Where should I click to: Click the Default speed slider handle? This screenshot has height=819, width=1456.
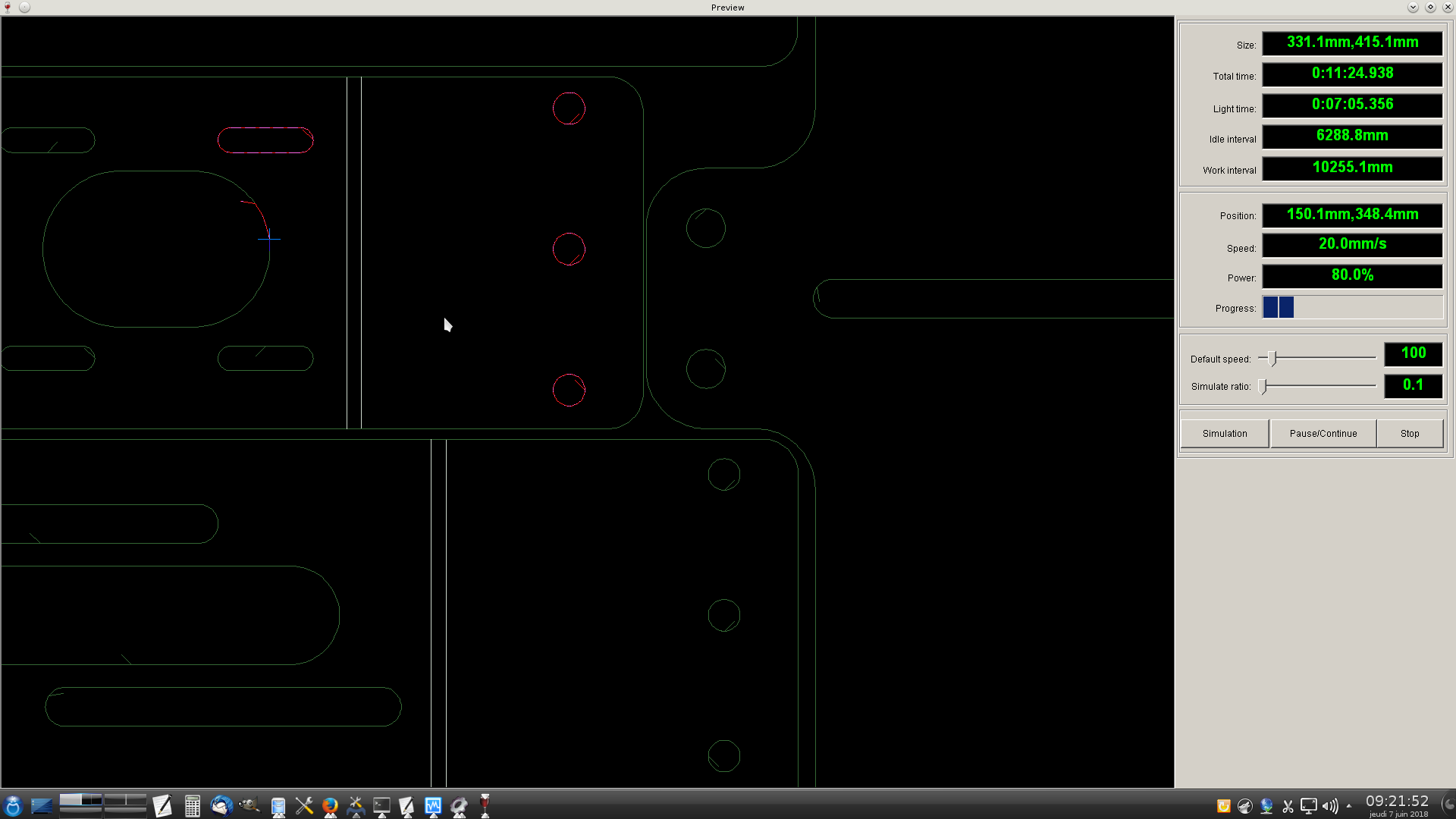1272,358
